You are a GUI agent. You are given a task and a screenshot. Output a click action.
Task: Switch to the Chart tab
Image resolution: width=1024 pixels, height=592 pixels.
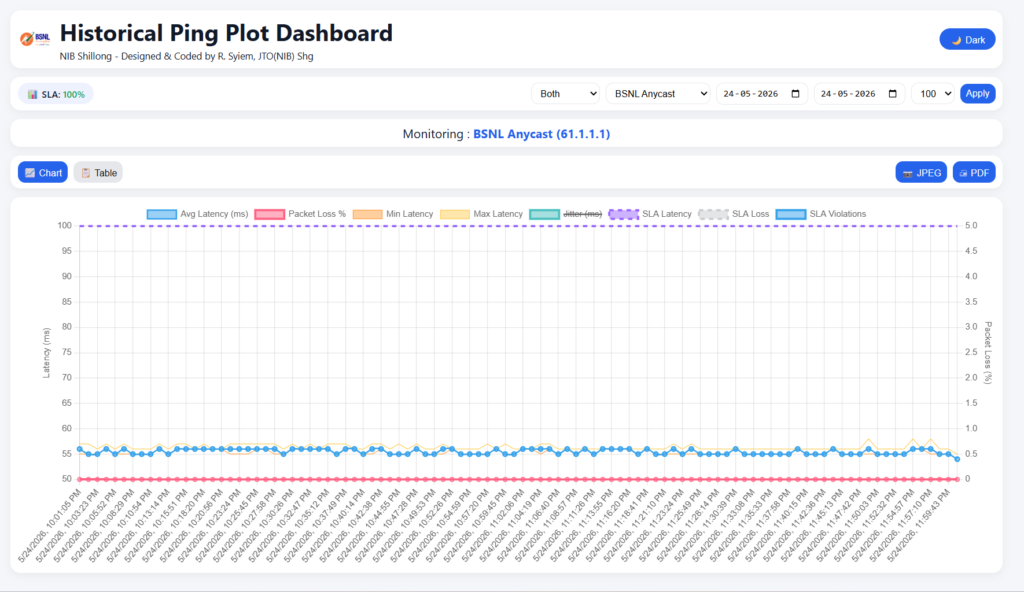click(43, 173)
